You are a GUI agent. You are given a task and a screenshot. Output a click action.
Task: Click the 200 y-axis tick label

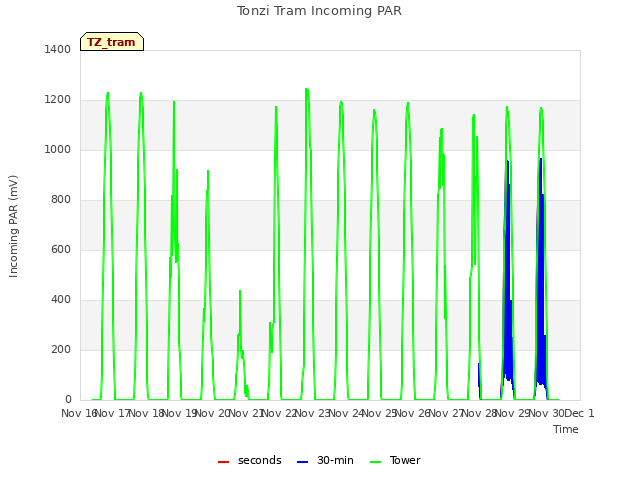(61, 349)
